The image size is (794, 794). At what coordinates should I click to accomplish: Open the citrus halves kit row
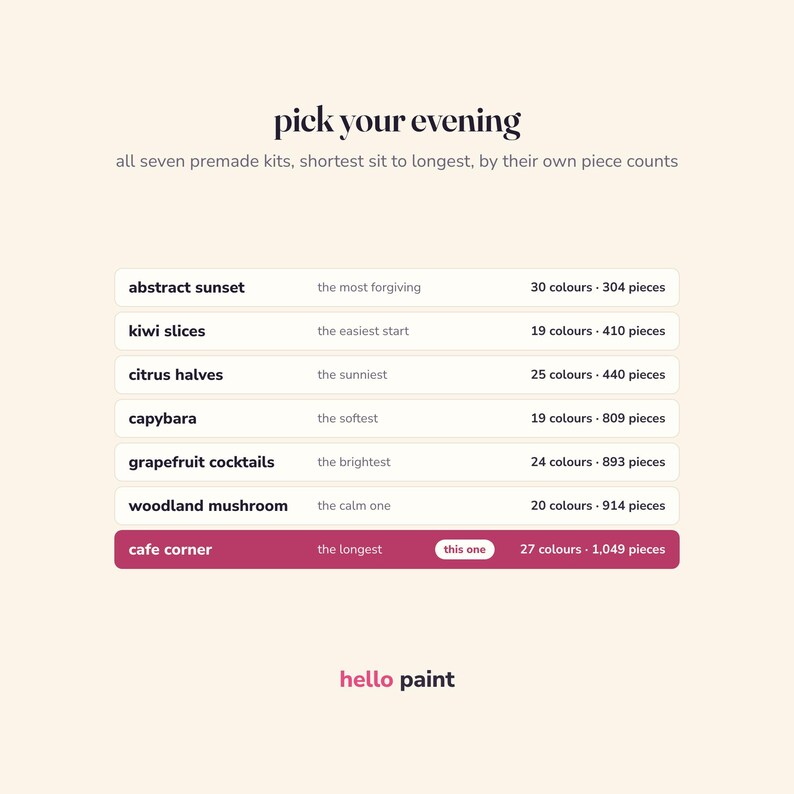(396, 375)
